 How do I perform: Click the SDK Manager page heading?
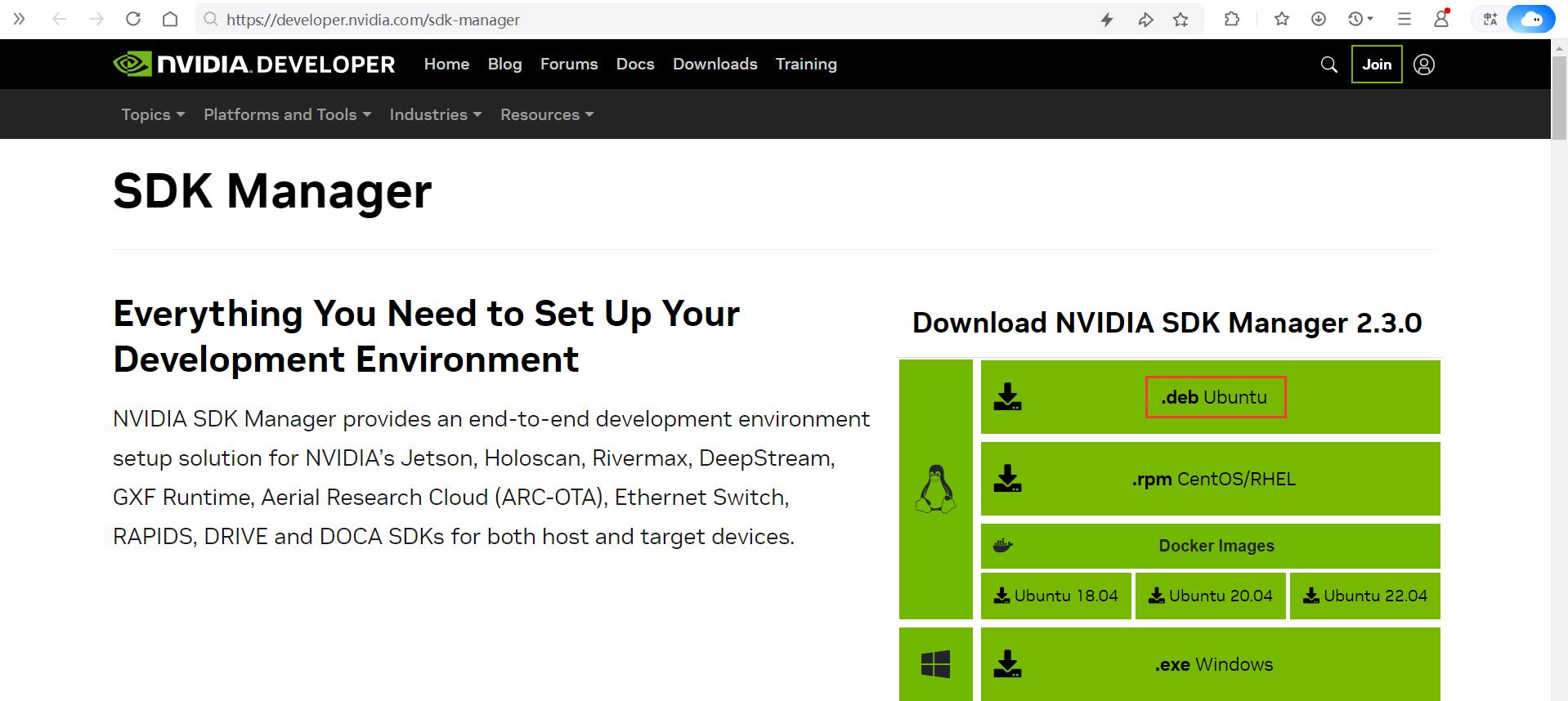coord(272,191)
